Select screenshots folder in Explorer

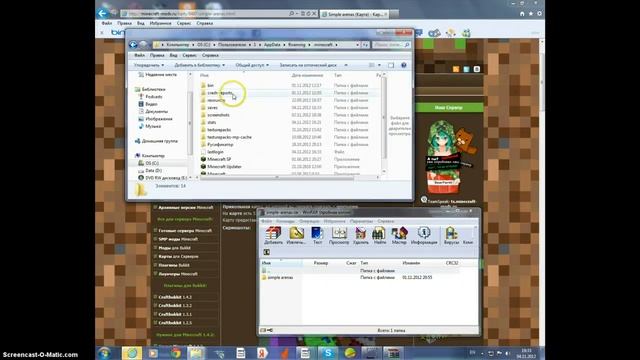coord(218,115)
